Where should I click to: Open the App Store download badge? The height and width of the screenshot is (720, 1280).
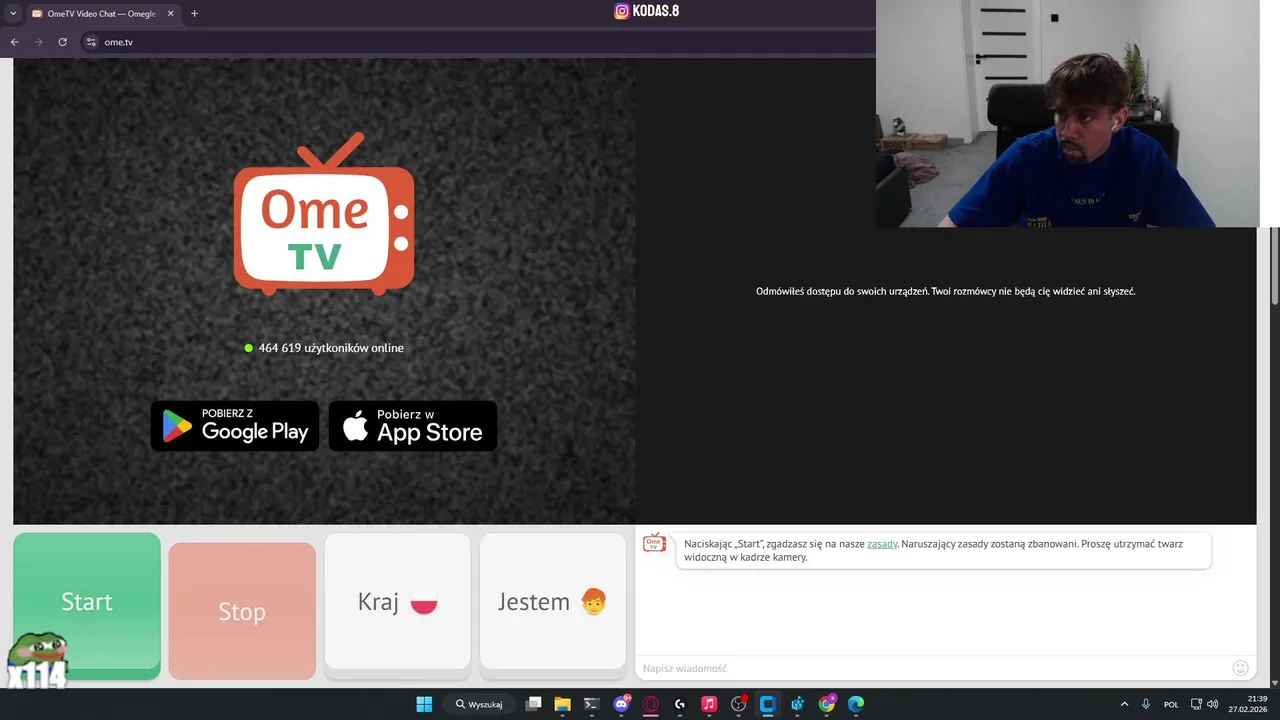pos(413,426)
